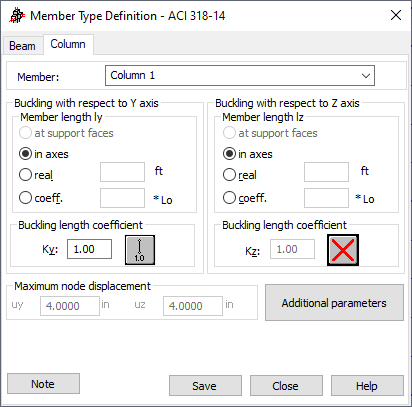Click the Ky coefficient input field

[x=89, y=249]
